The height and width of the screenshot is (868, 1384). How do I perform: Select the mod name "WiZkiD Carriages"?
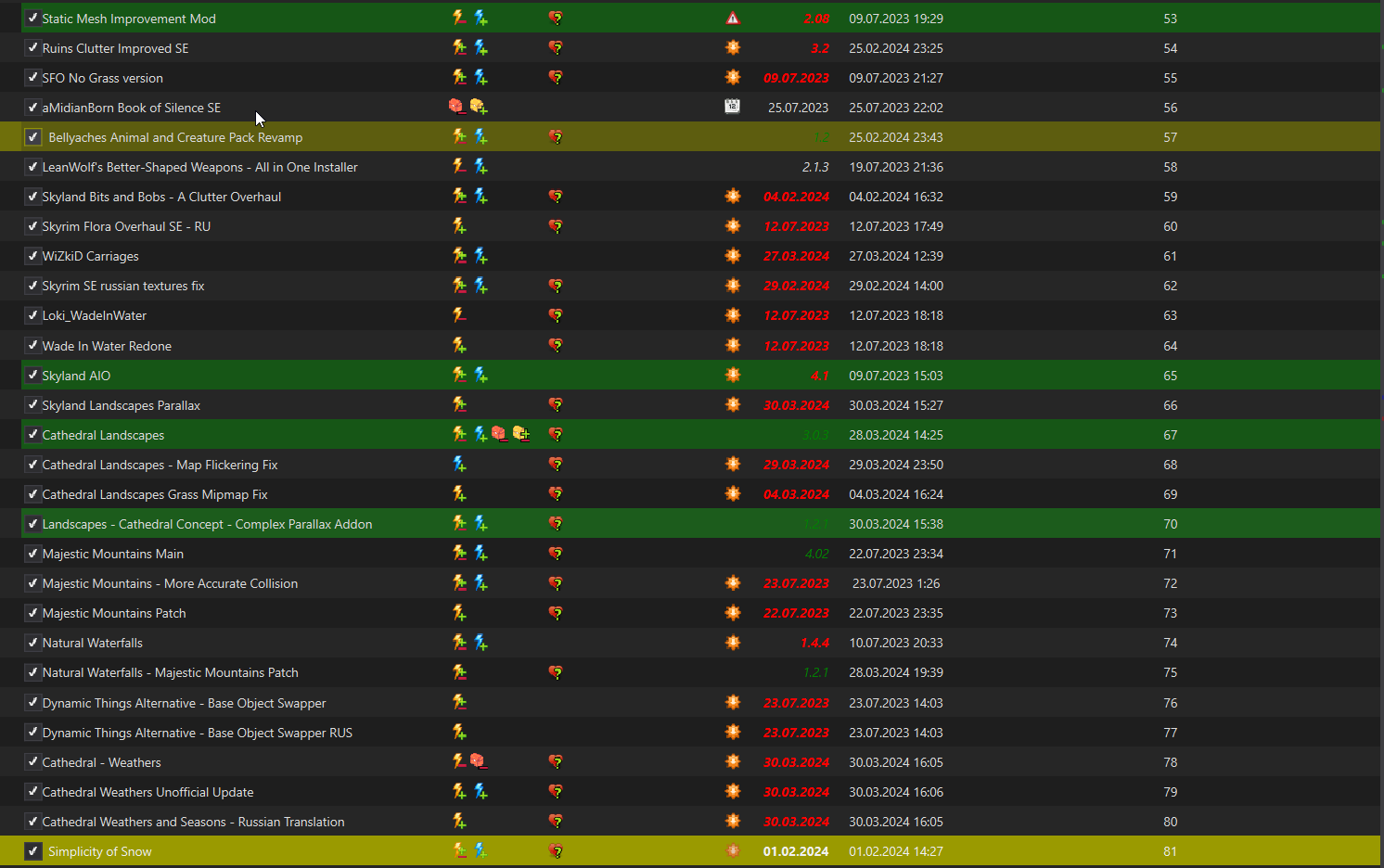(90, 256)
